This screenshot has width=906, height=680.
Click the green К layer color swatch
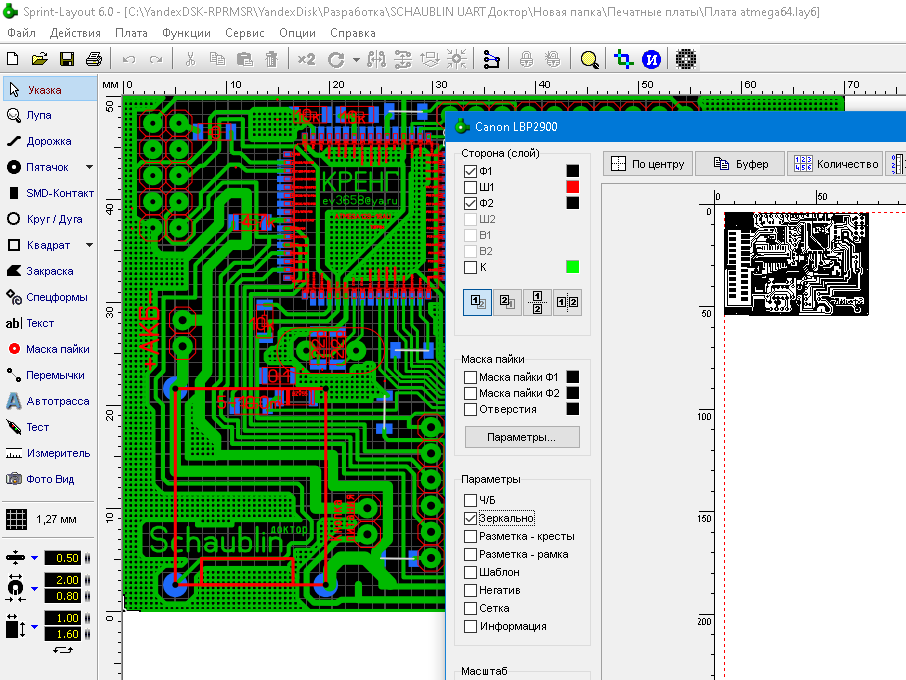(x=572, y=267)
